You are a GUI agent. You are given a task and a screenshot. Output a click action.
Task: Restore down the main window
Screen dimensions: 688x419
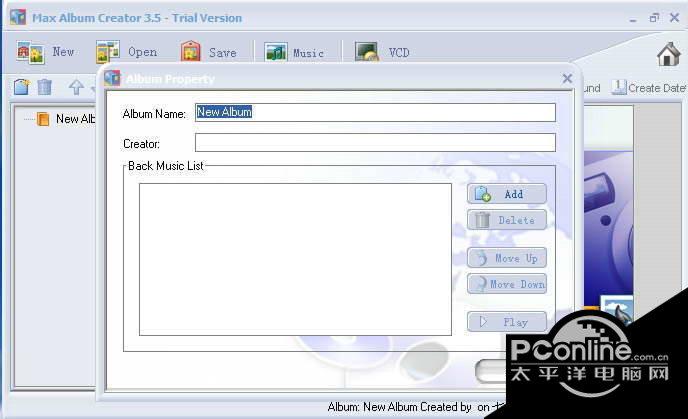pyautogui.click(x=654, y=18)
